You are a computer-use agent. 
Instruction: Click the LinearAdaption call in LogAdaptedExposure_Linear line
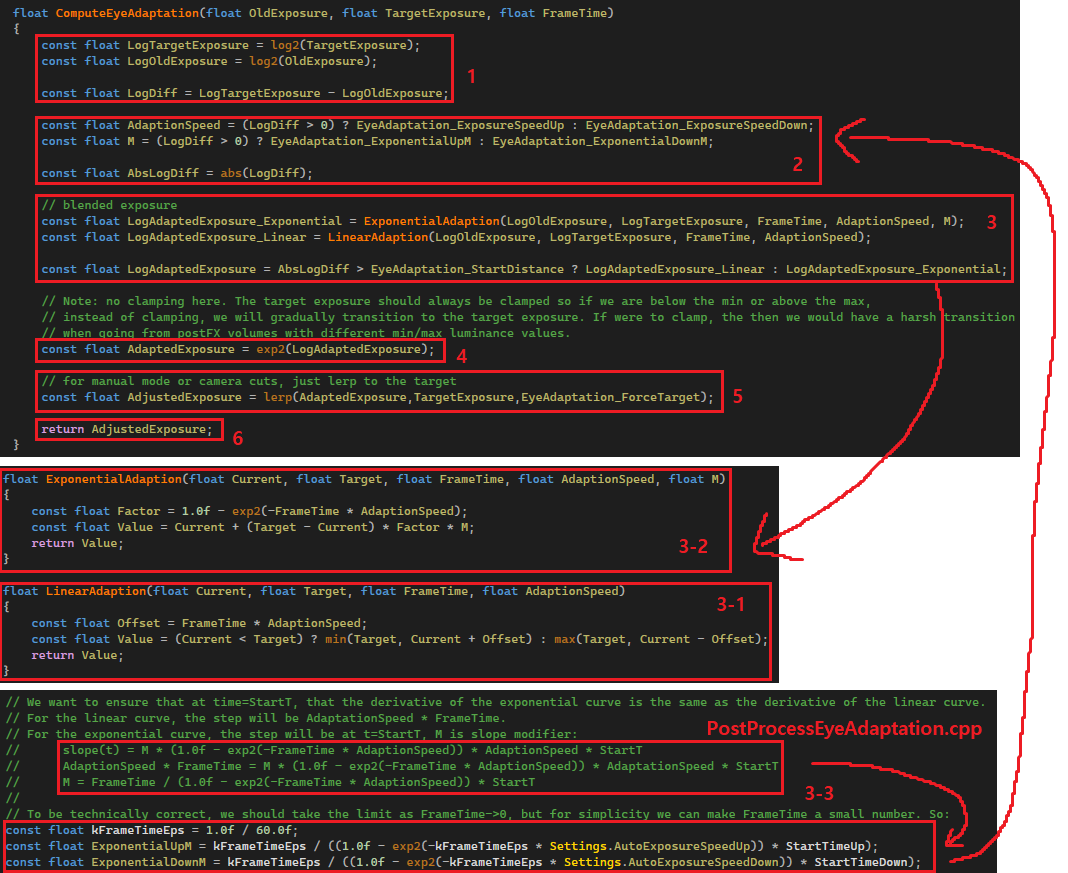pos(377,238)
